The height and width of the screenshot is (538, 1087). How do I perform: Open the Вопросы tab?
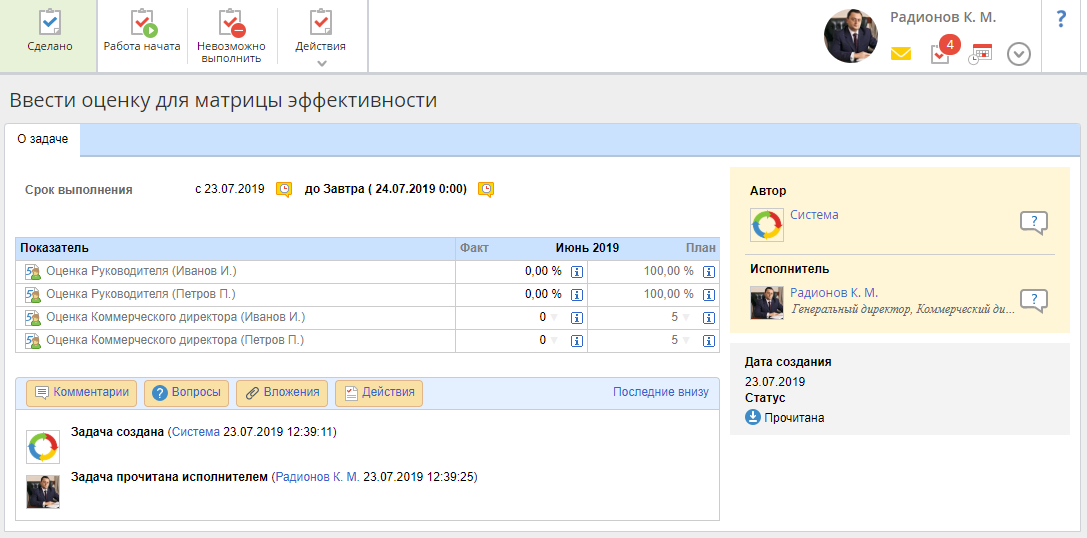[187, 393]
